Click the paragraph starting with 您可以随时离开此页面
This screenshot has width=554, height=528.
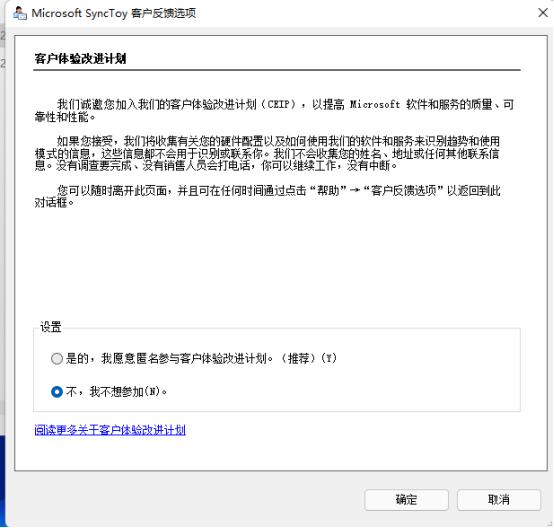(x=267, y=196)
